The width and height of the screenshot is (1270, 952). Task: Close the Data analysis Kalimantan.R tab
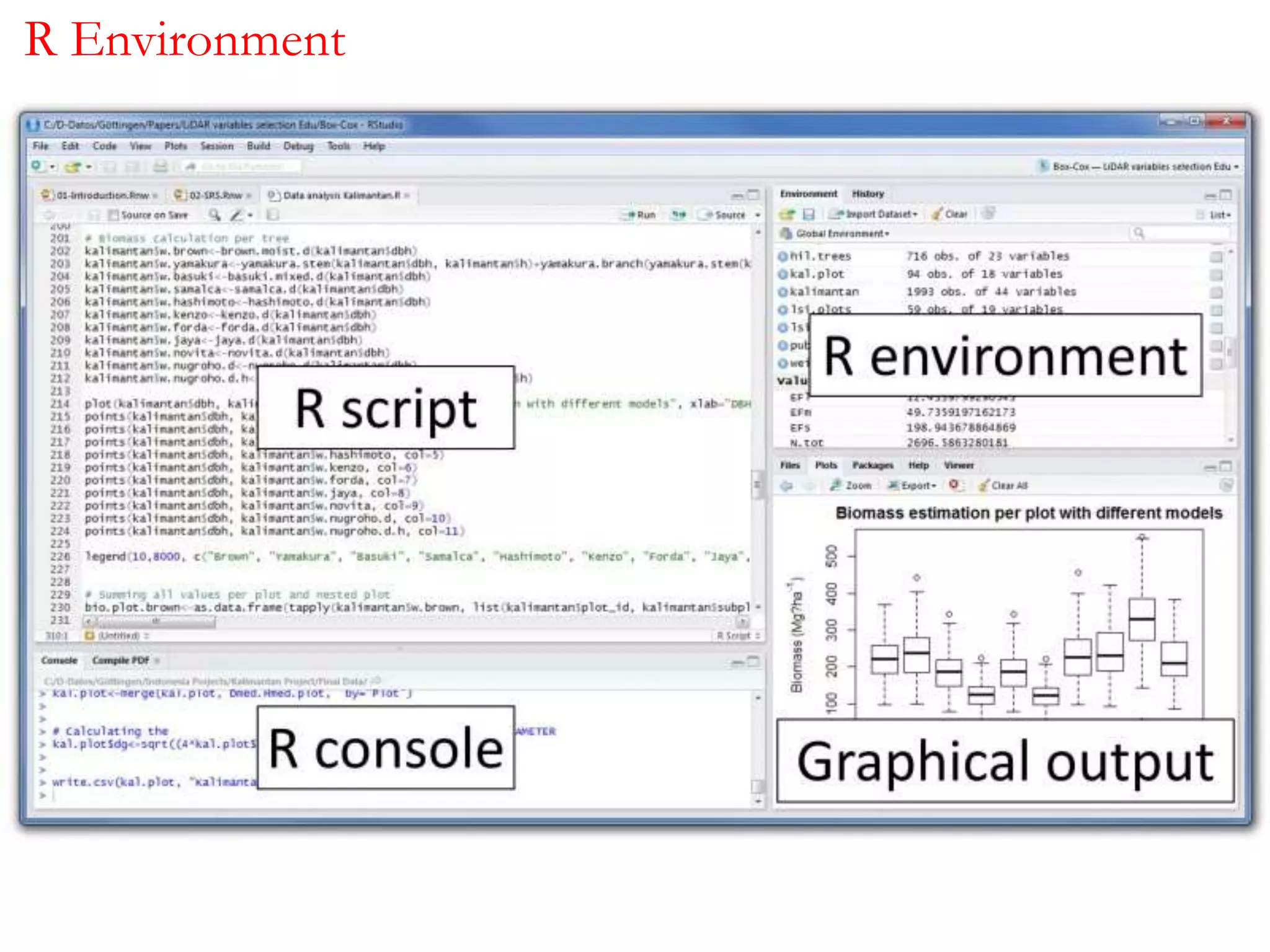coord(407,196)
